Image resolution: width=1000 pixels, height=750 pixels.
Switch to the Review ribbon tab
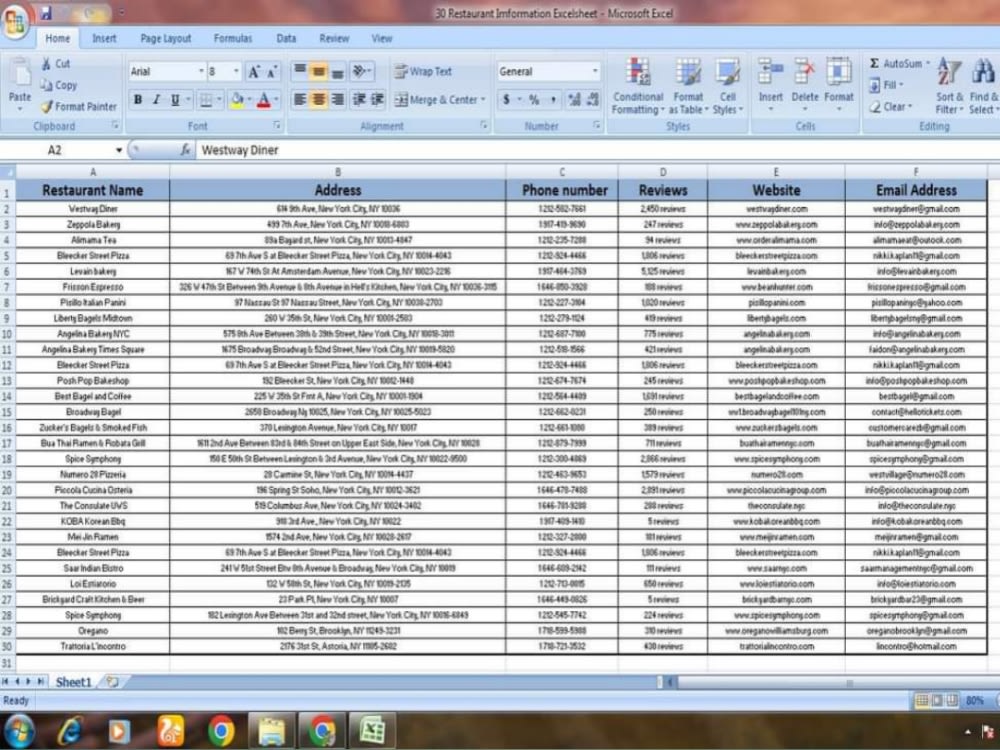[334, 38]
